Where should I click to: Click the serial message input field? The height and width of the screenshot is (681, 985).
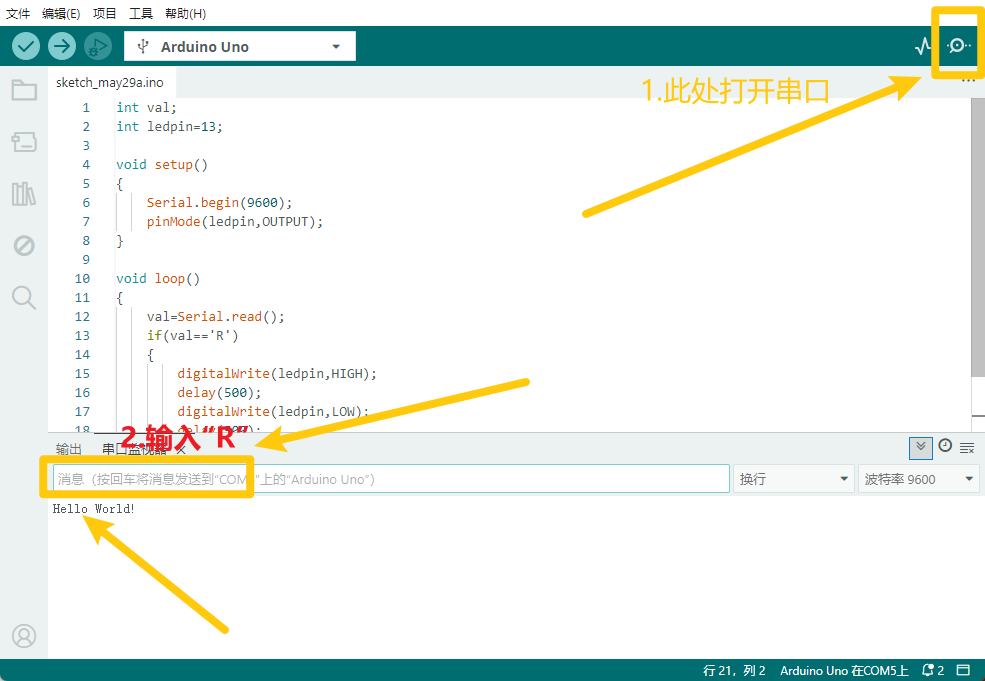(x=391, y=479)
